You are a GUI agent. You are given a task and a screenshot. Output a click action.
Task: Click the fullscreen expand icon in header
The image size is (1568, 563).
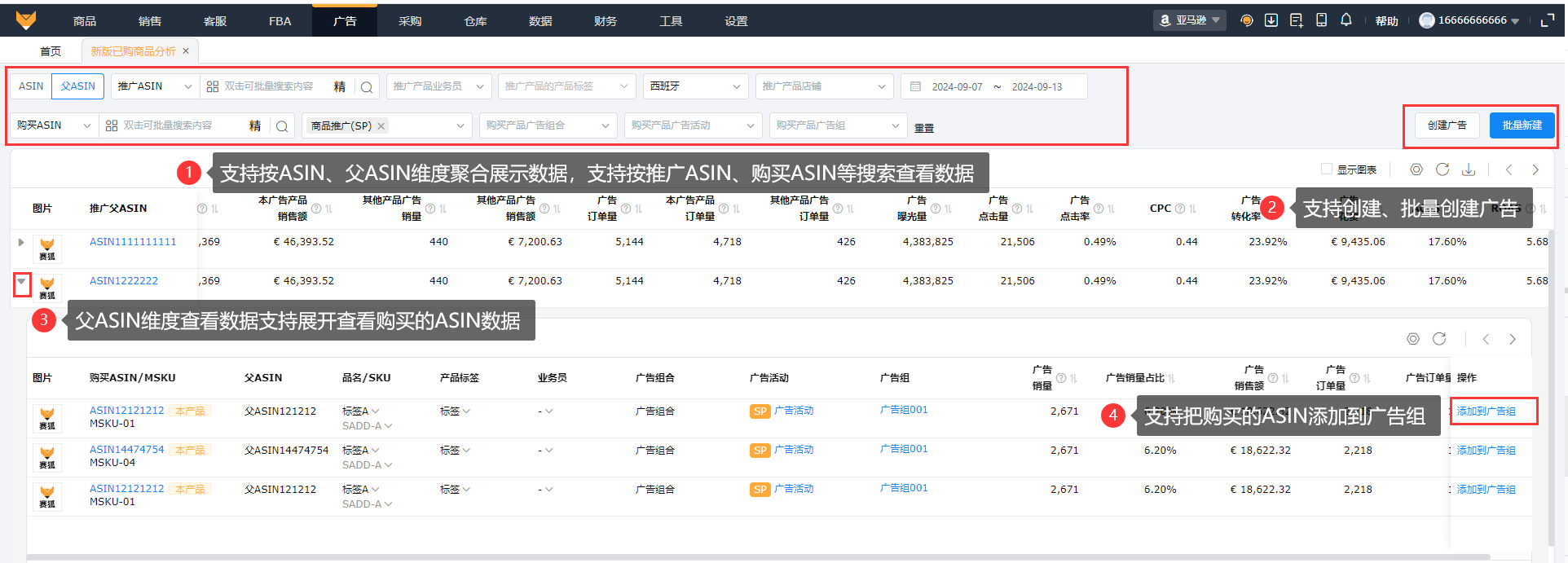click(1547, 20)
